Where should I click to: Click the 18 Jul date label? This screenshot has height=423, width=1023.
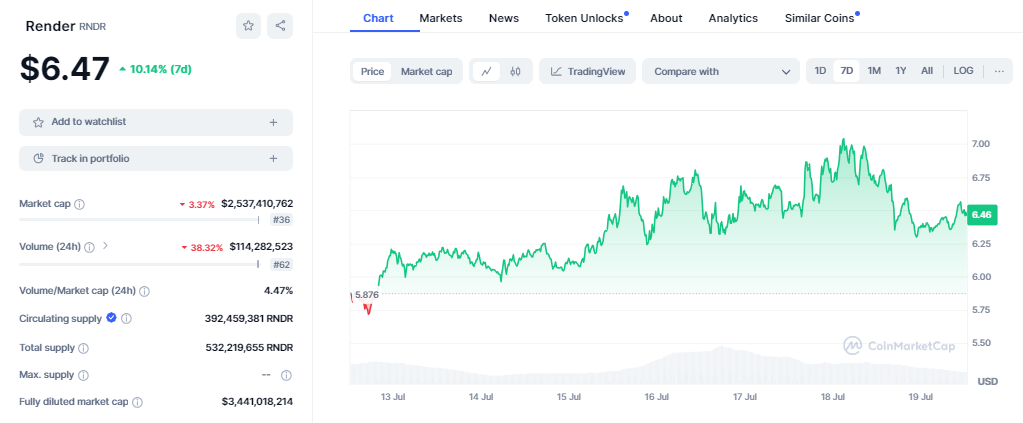[x=833, y=397]
